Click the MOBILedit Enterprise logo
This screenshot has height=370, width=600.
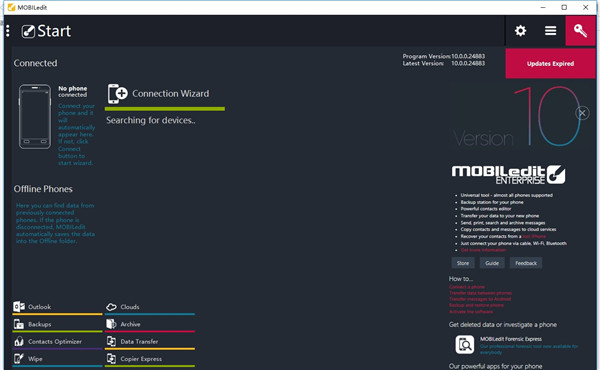click(508, 174)
